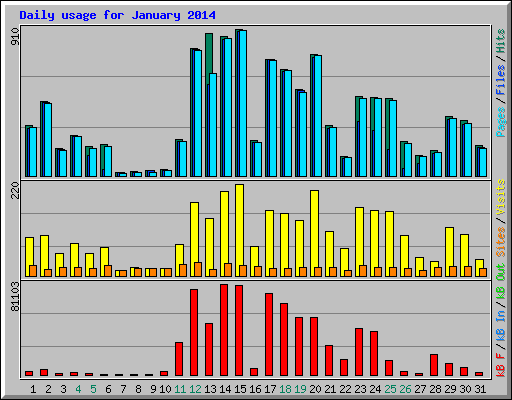
Task: Click the cyan pages bar for day 23
Action: (363, 137)
